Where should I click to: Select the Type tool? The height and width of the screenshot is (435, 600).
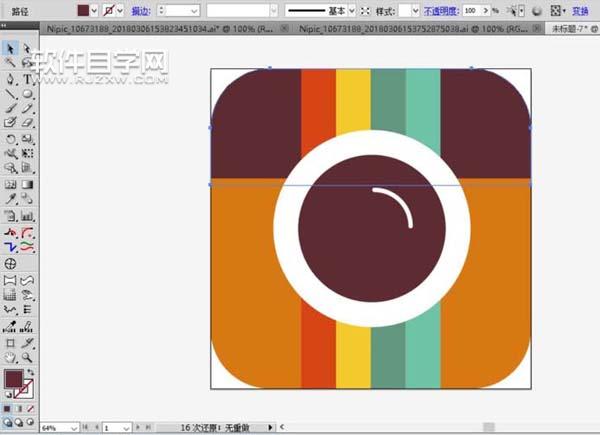click(x=26, y=78)
